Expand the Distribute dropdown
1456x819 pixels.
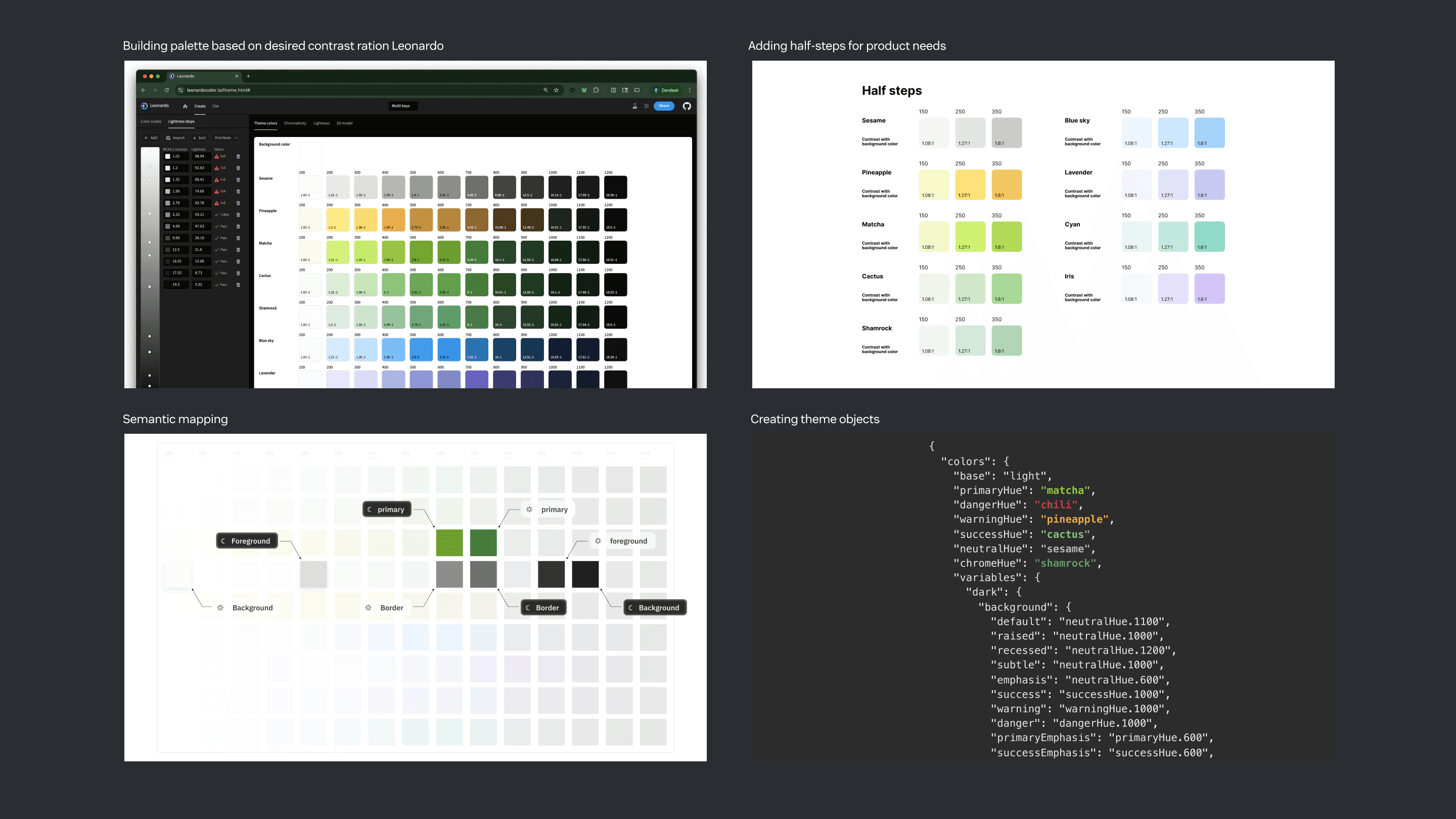click(225, 138)
